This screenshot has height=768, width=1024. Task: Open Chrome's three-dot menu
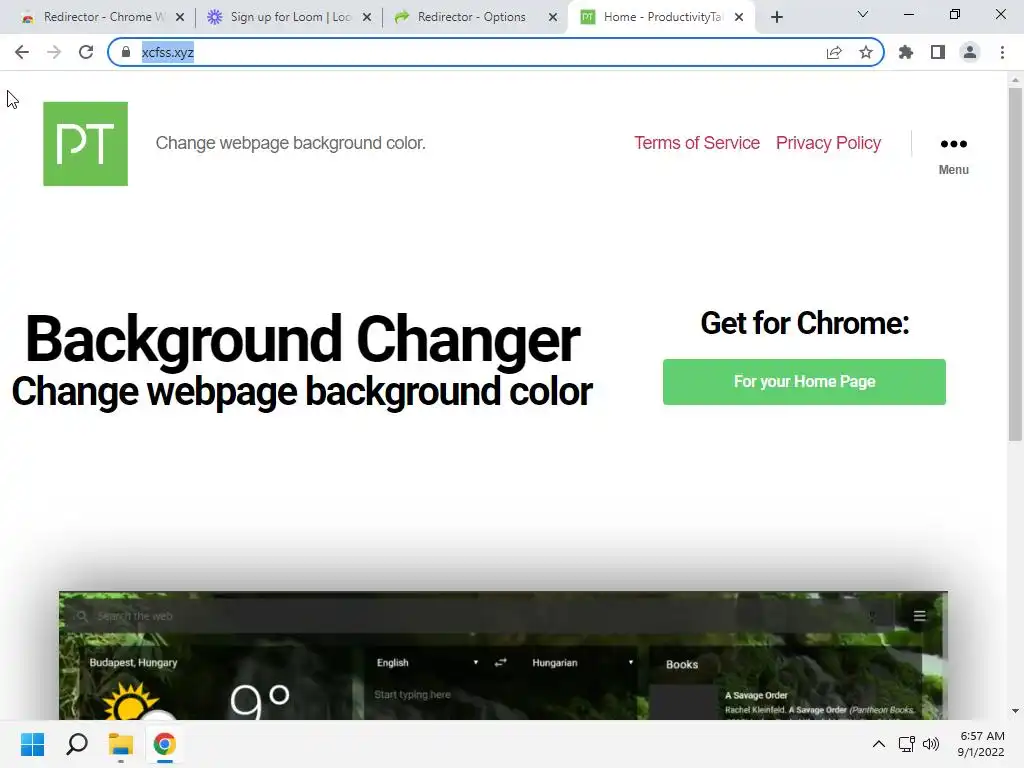coord(1002,52)
